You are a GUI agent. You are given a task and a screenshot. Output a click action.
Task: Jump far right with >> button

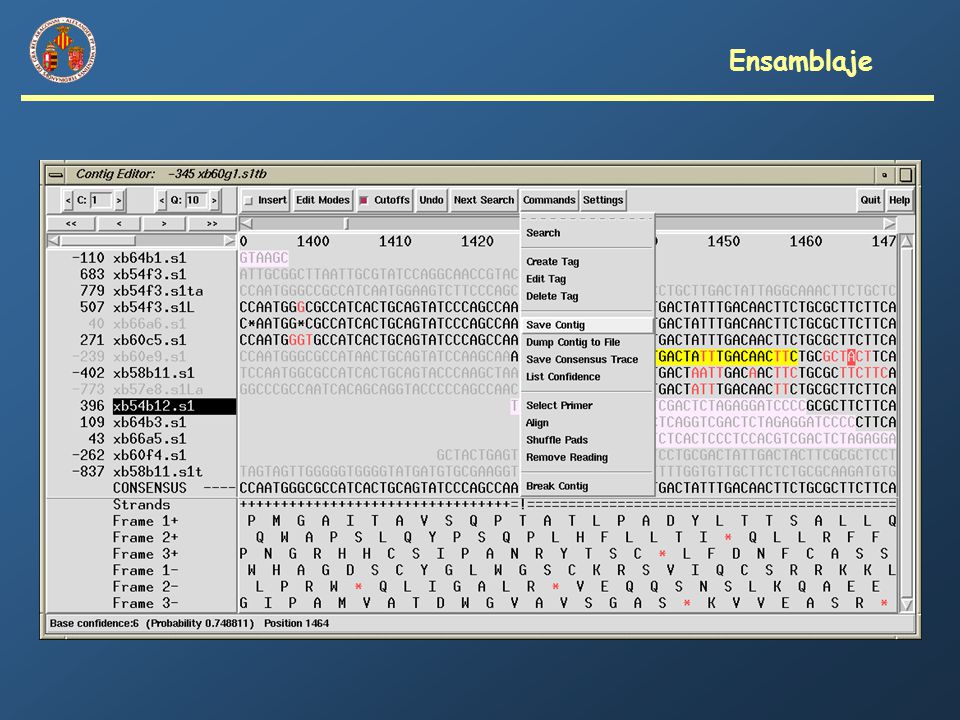click(x=212, y=223)
